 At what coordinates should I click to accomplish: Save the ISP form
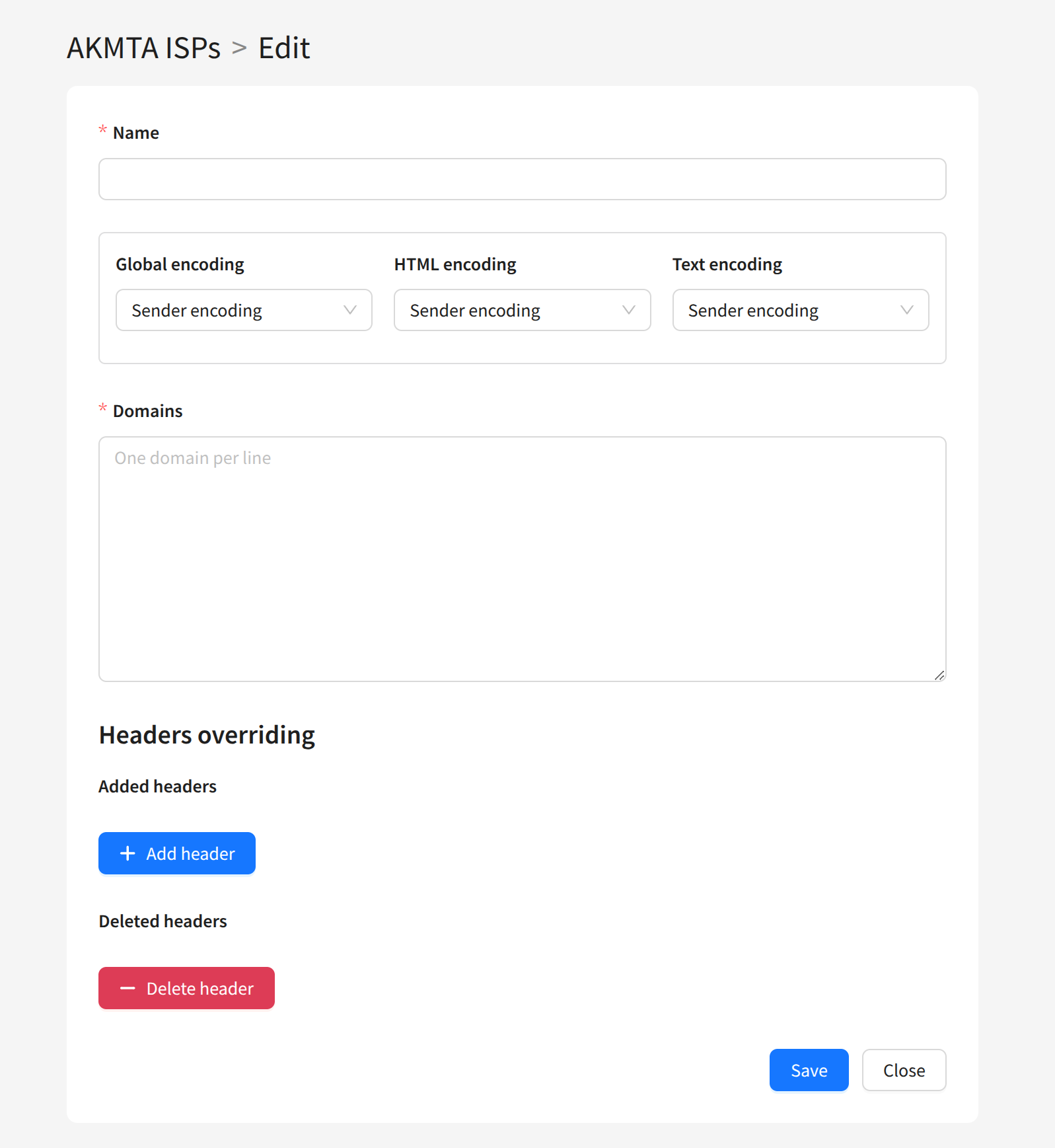tap(809, 1070)
